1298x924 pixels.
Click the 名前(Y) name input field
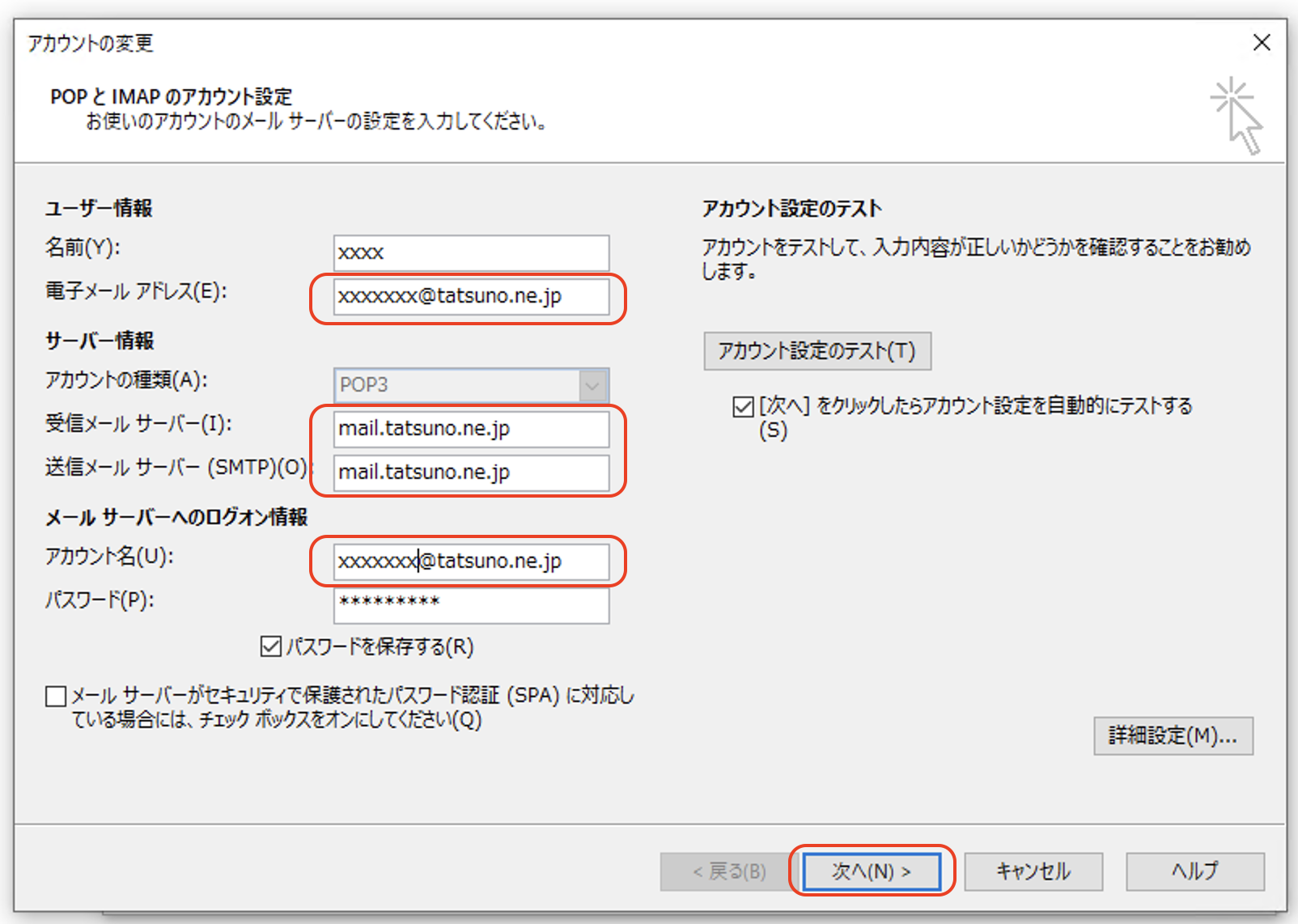(470, 253)
